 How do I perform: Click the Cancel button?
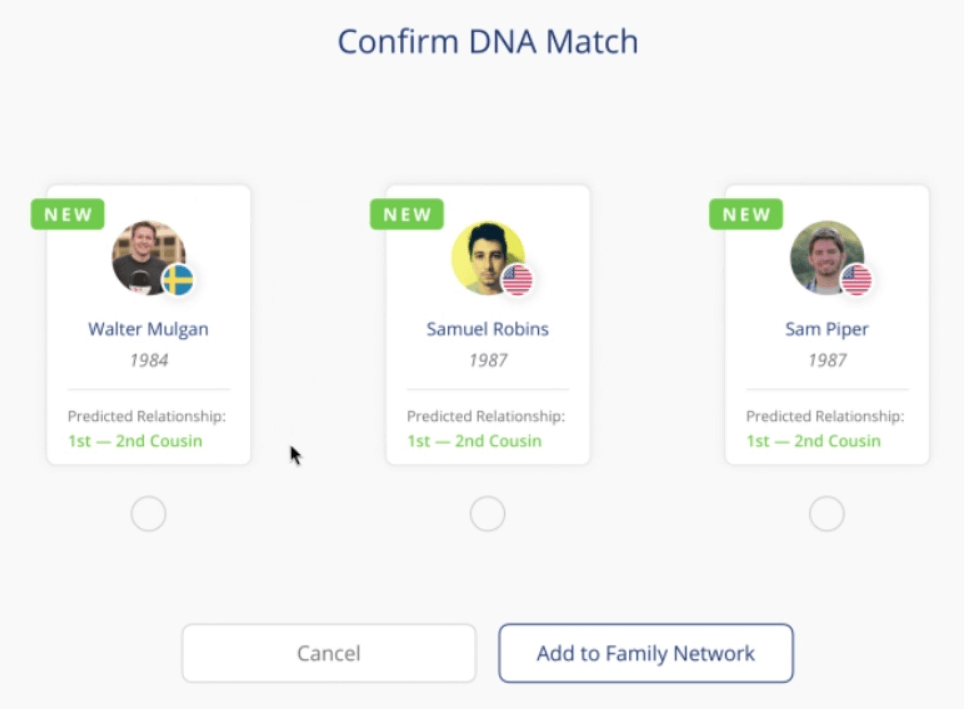328,652
